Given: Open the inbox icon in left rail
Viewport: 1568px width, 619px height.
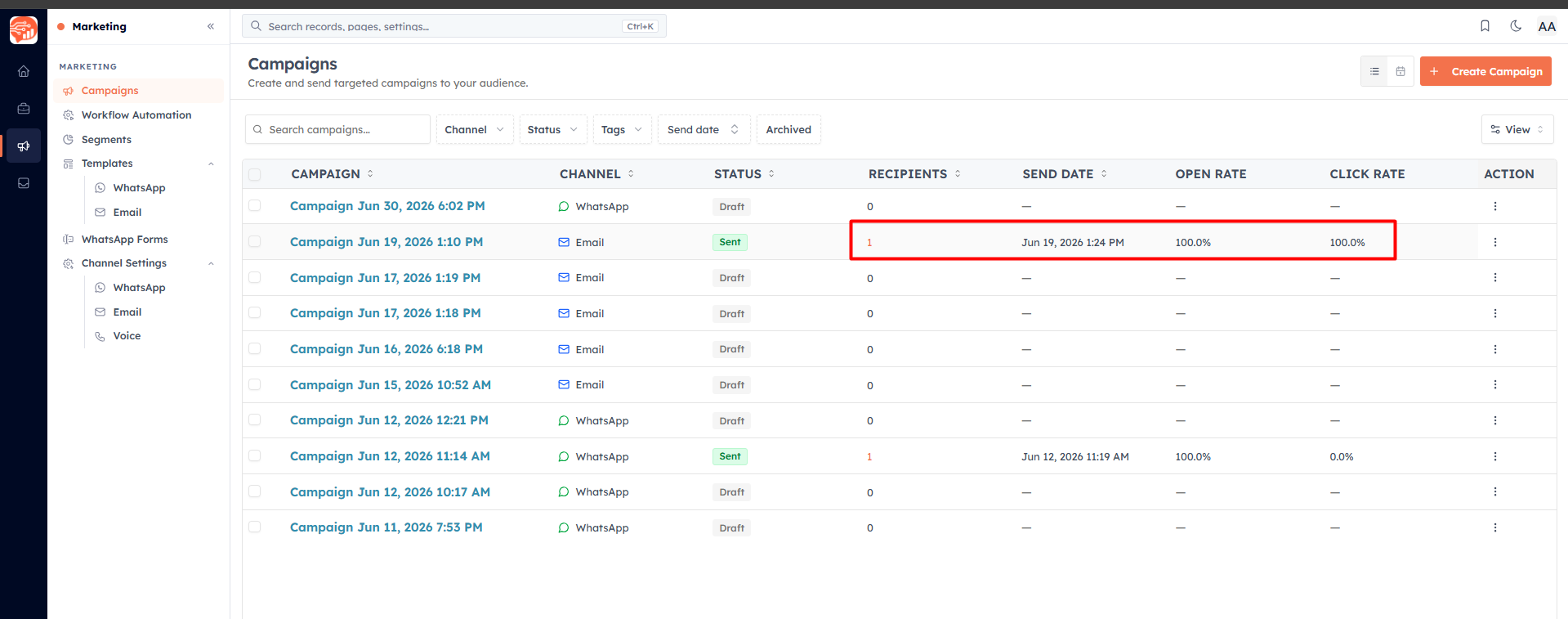Looking at the screenshot, I should [x=24, y=183].
